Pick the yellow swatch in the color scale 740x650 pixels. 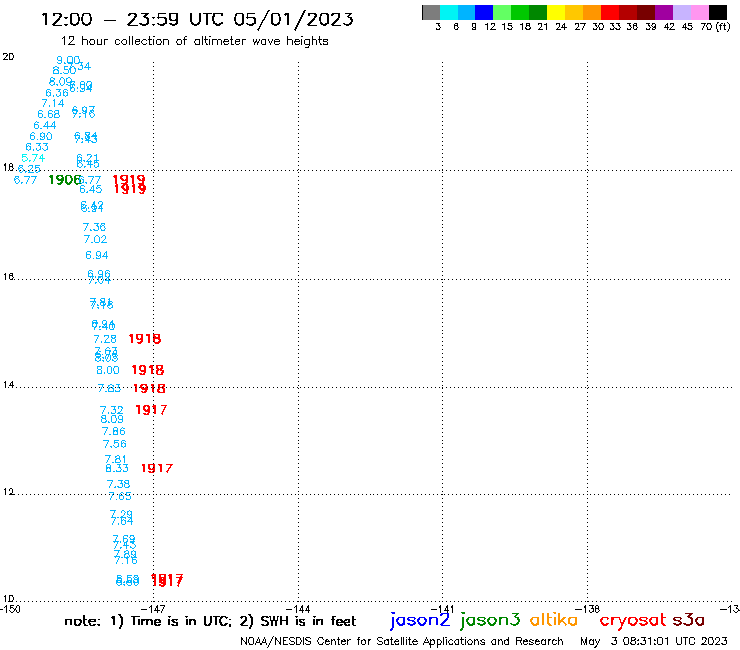(x=556, y=12)
